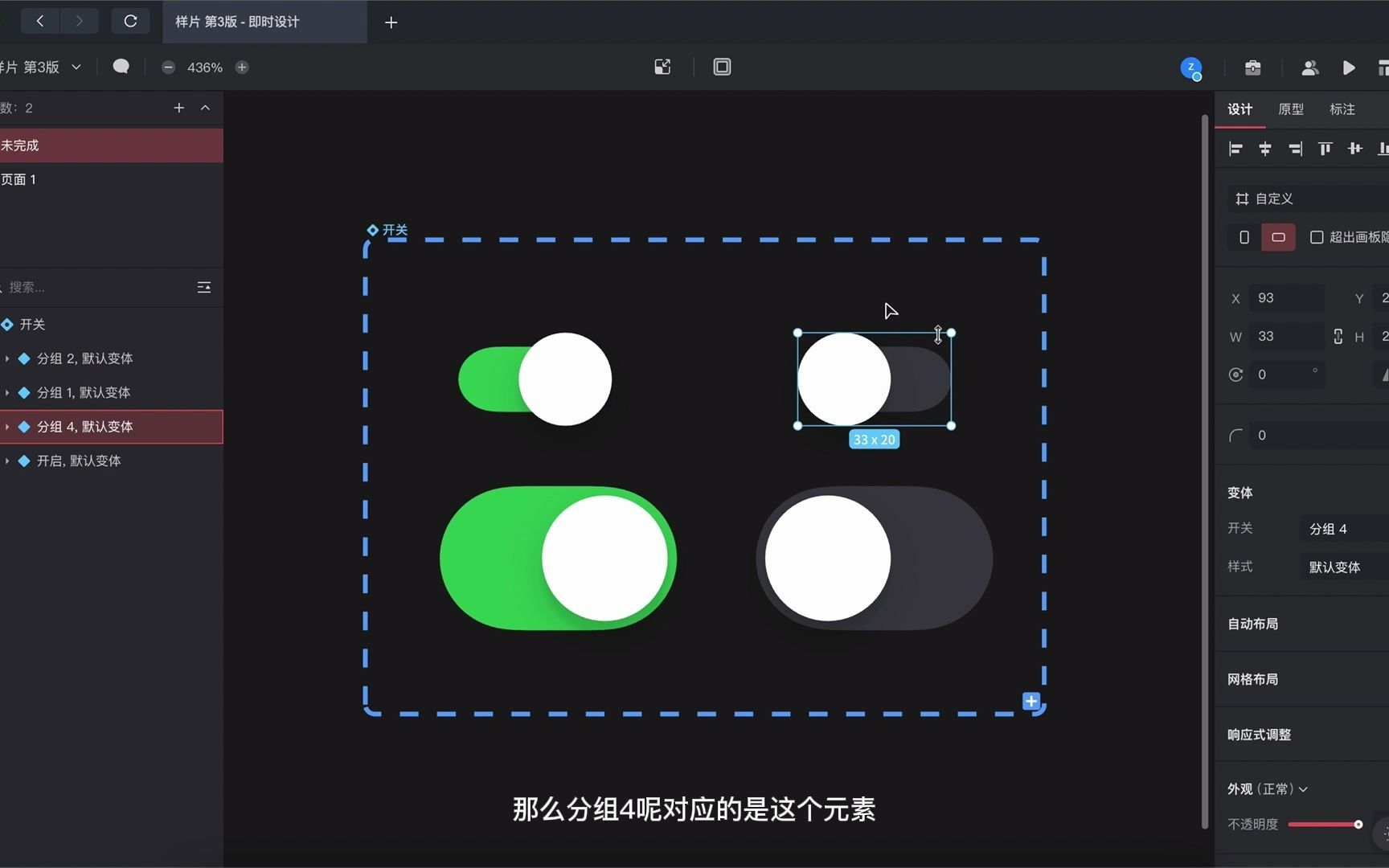Screen dimensions: 1389x868
Task: Open the comment tool in the toolbar
Action: click(x=121, y=66)
